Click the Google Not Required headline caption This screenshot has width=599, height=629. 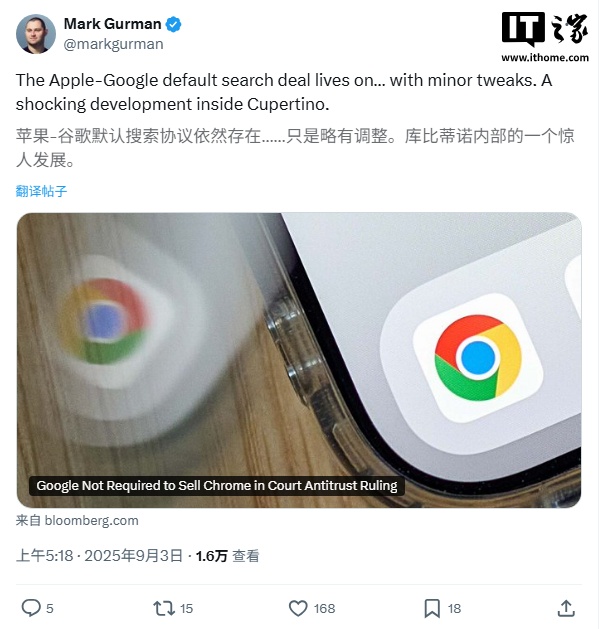coord(217,485)
